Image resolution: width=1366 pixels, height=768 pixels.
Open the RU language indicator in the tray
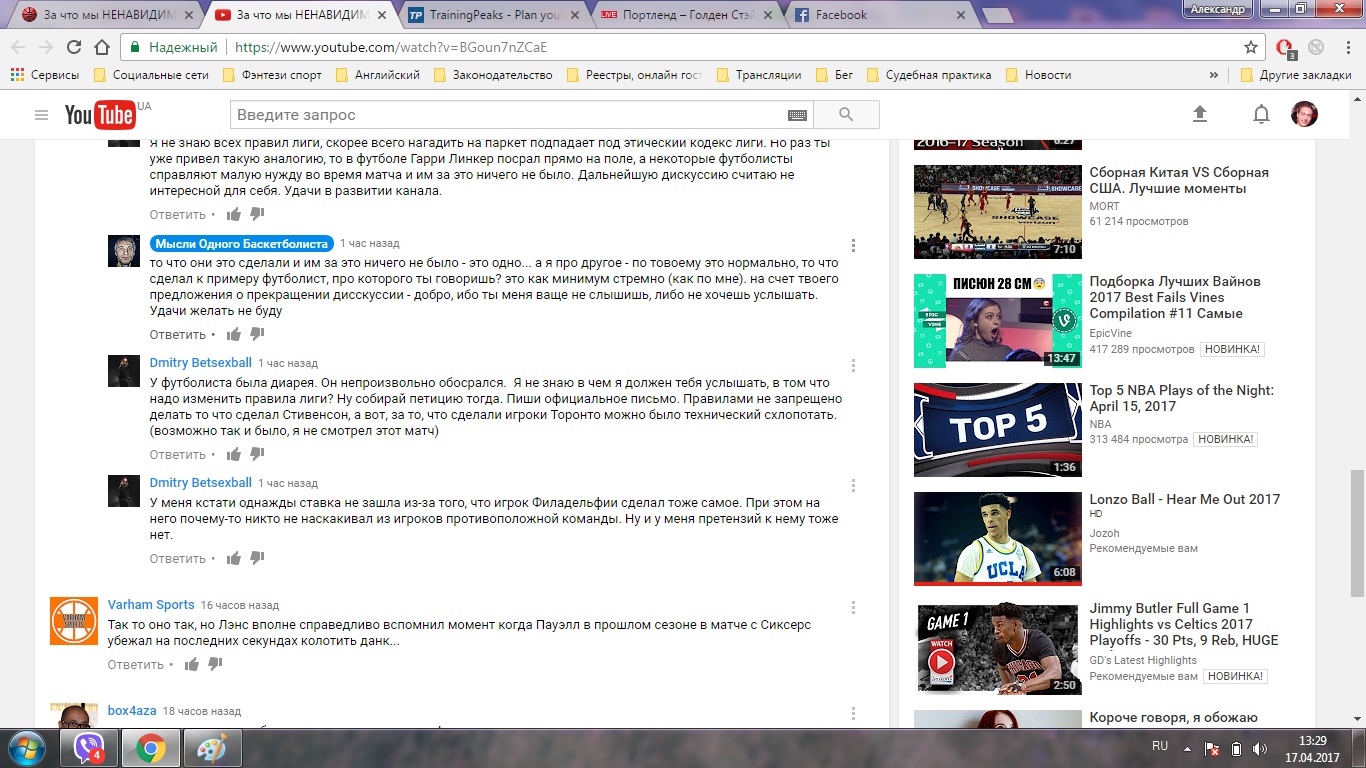[1160, 747]
